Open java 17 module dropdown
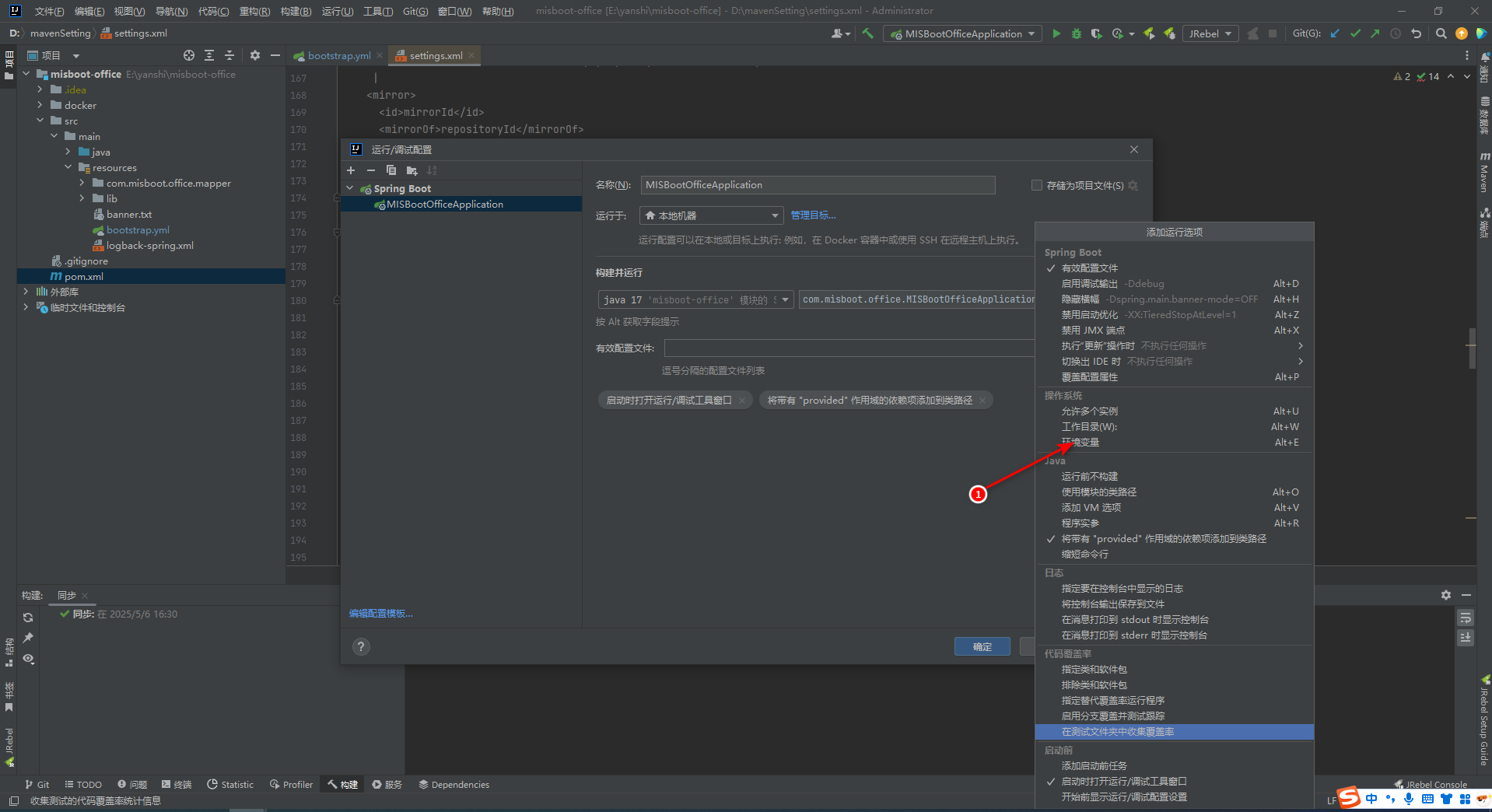The image size is (1492, 812). (695, 299)
